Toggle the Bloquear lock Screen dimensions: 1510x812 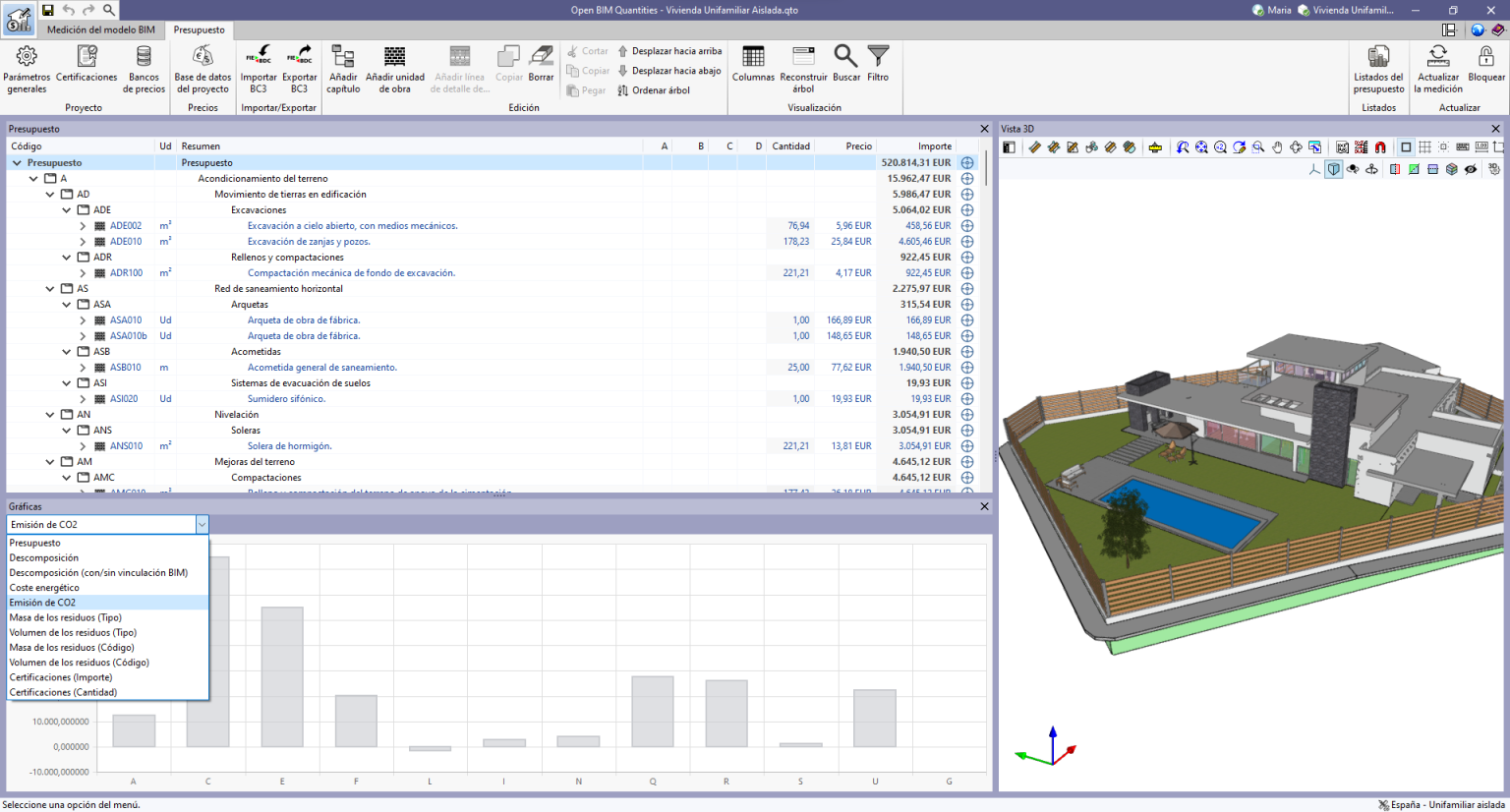[1485, 63]
